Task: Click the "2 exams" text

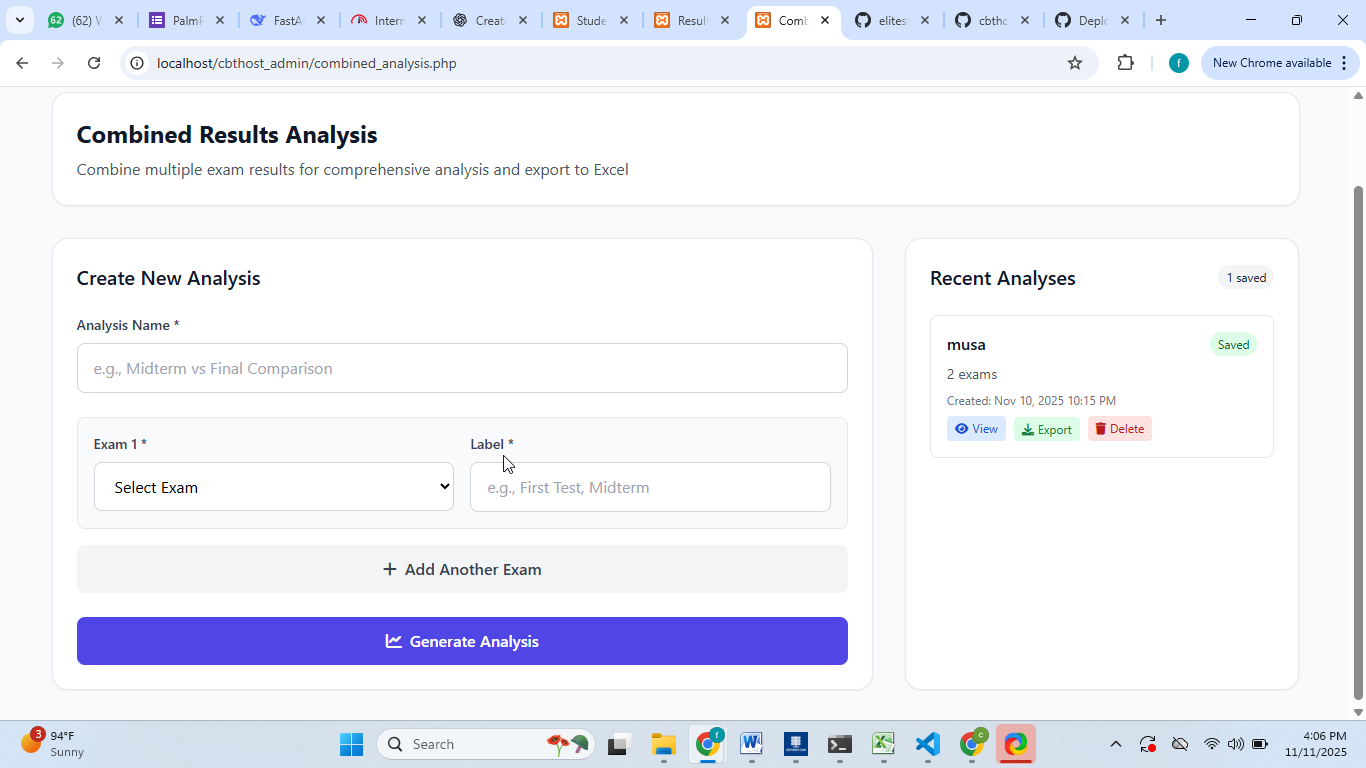Action: [972, 374]
